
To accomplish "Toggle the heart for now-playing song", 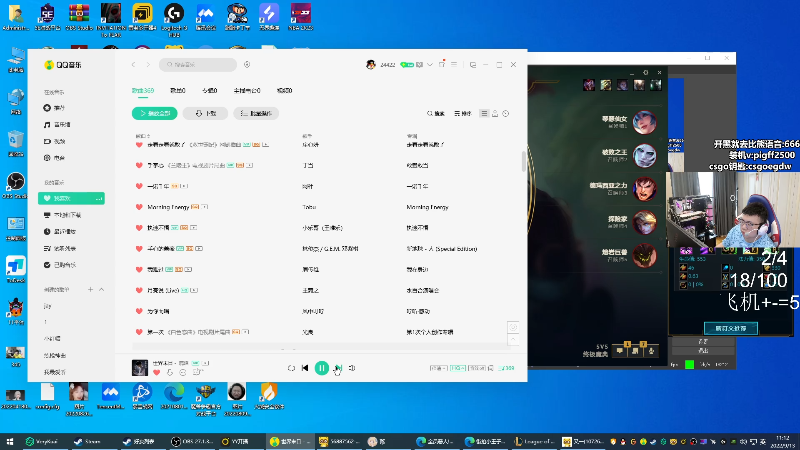I will 157,372.
